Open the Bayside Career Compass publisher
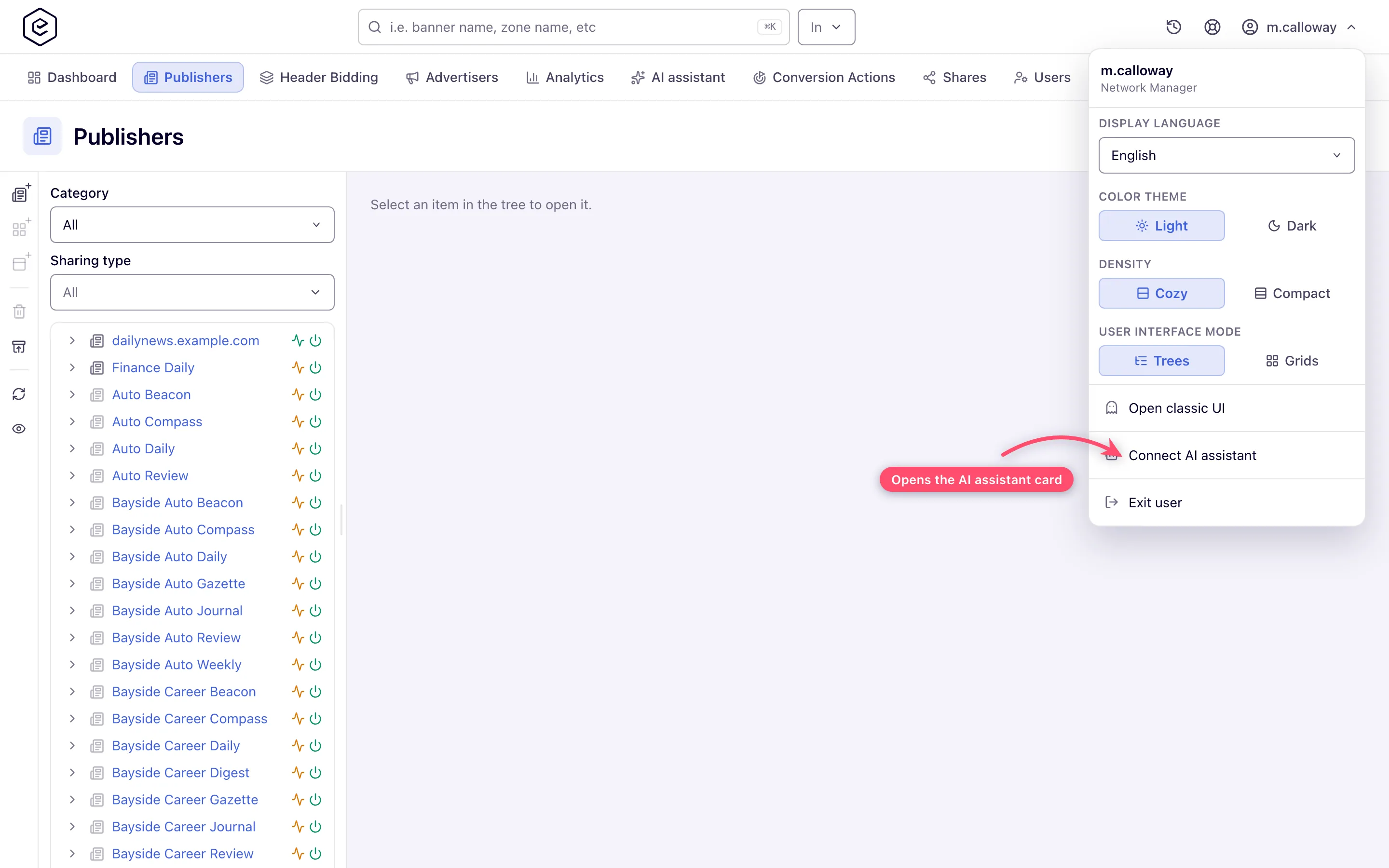 coord(190,719)
